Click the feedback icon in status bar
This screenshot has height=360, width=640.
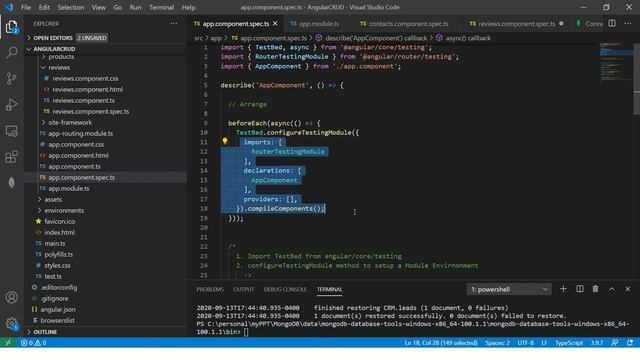615,343
